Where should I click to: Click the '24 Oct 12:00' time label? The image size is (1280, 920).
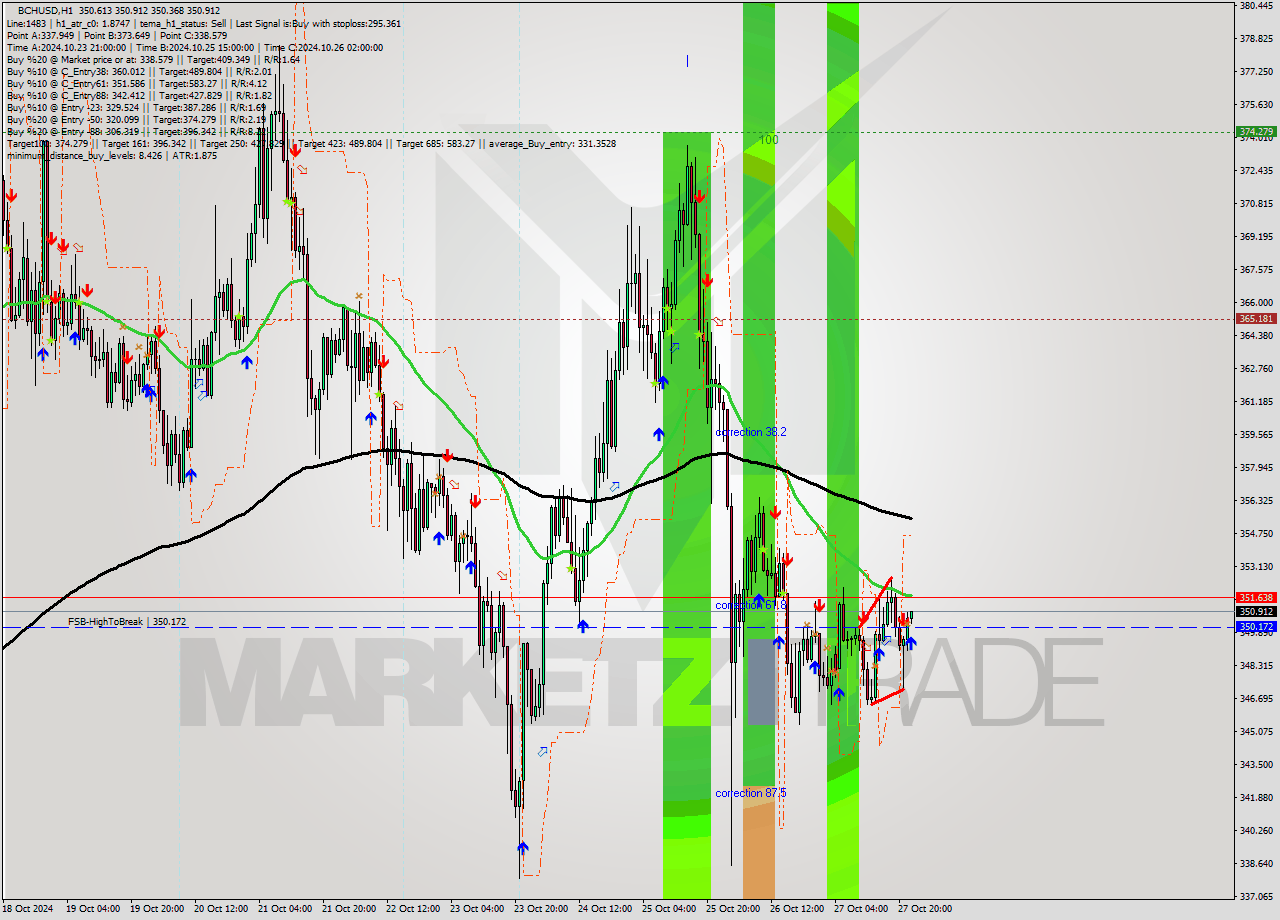point(604,909)
